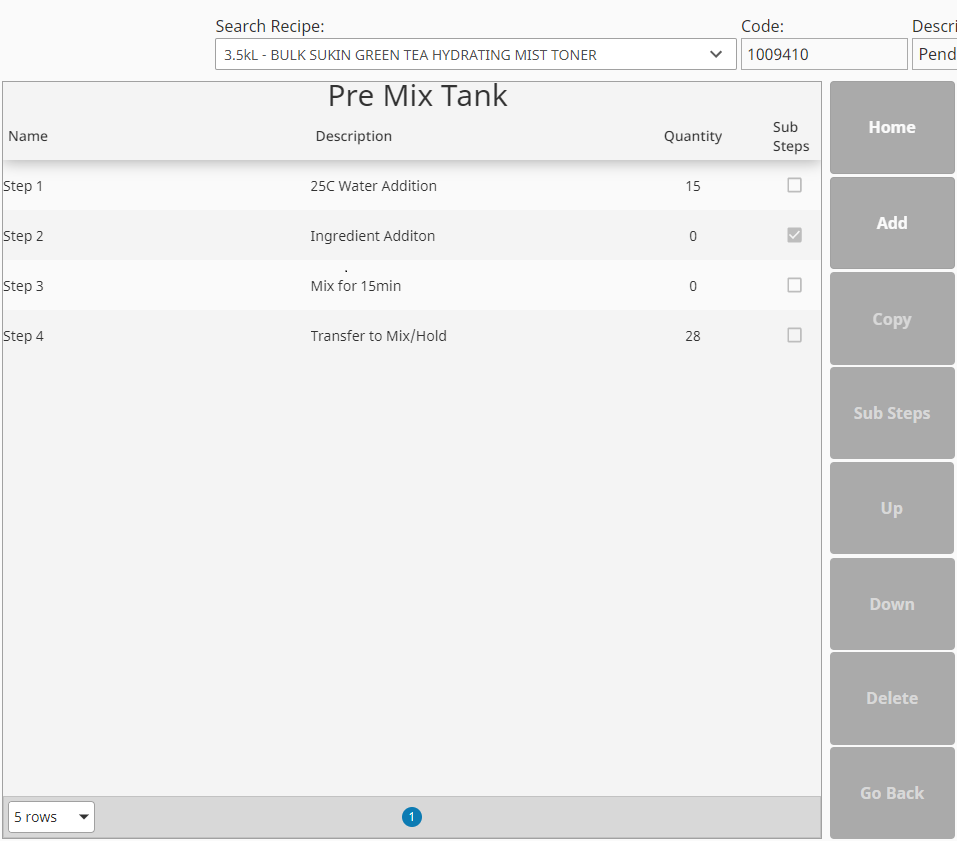Select the Step 4 row name
The height and width of the screenshot is (841, 957).
click(23, 336)
